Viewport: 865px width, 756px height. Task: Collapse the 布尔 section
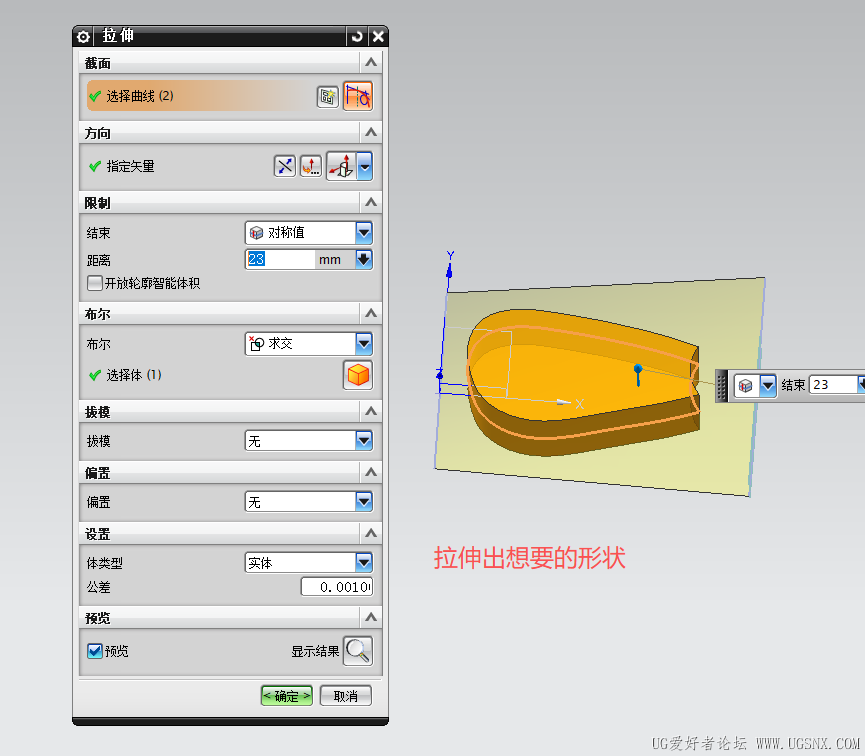[x=371, y=313]
